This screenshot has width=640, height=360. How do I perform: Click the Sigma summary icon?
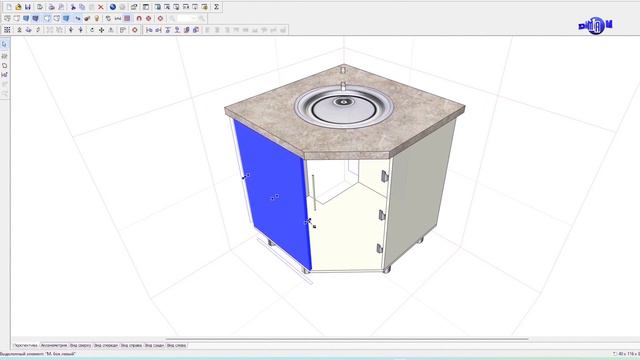[216, 7]
